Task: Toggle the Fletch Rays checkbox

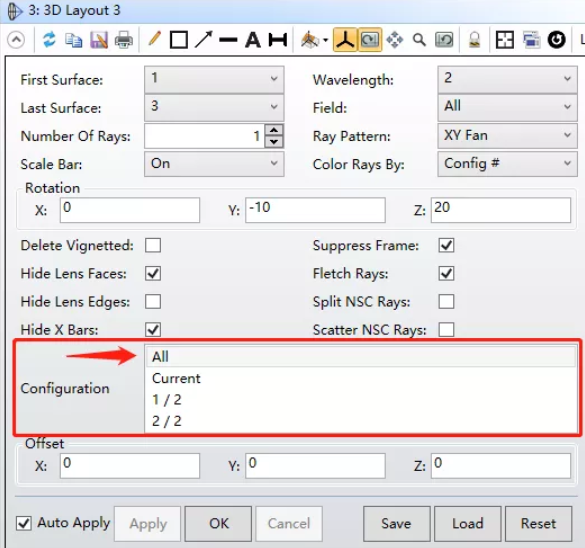Action: pos(447,273)
